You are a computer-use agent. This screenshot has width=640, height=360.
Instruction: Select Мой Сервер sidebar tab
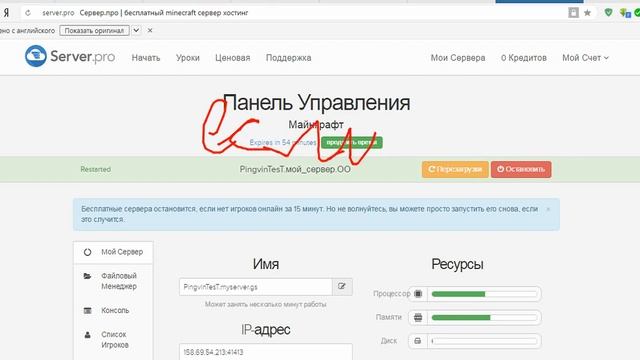click(113, 252)
